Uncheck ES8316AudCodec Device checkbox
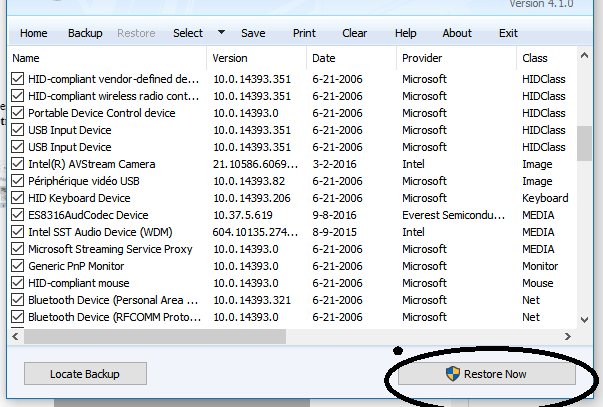Viewport: 603px width, 407px height. [17, 215]
